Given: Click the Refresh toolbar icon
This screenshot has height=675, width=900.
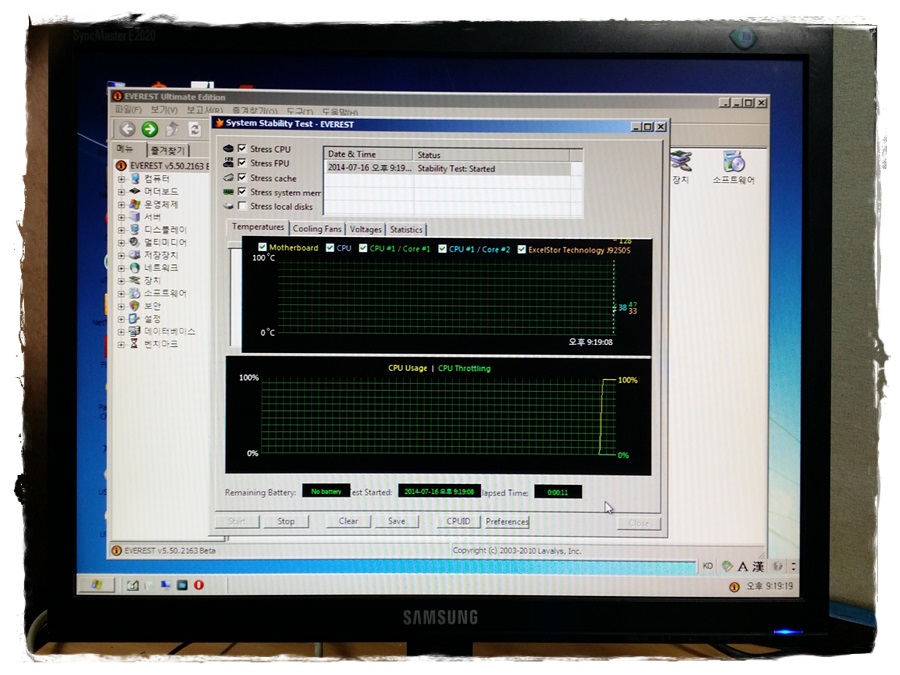Looking at the screenshot, I should tap(195, 129).
